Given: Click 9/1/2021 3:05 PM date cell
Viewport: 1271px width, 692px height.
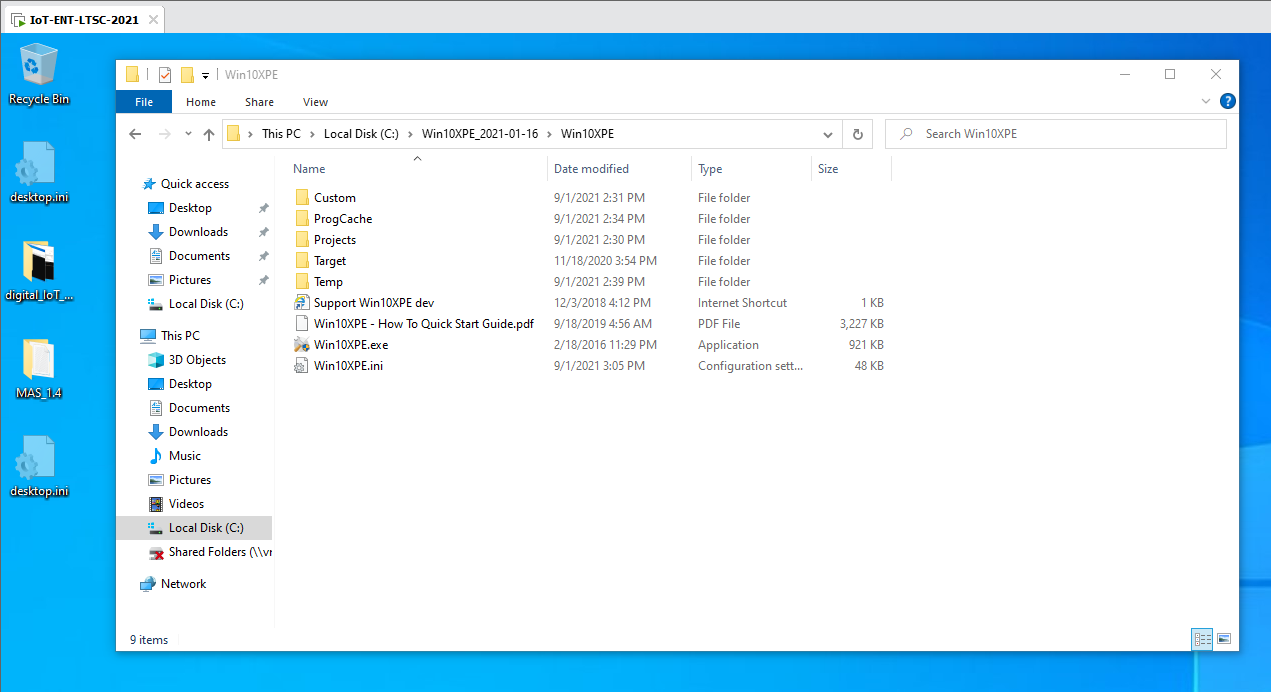Looking at the screenshot, I should pos(599,366).
